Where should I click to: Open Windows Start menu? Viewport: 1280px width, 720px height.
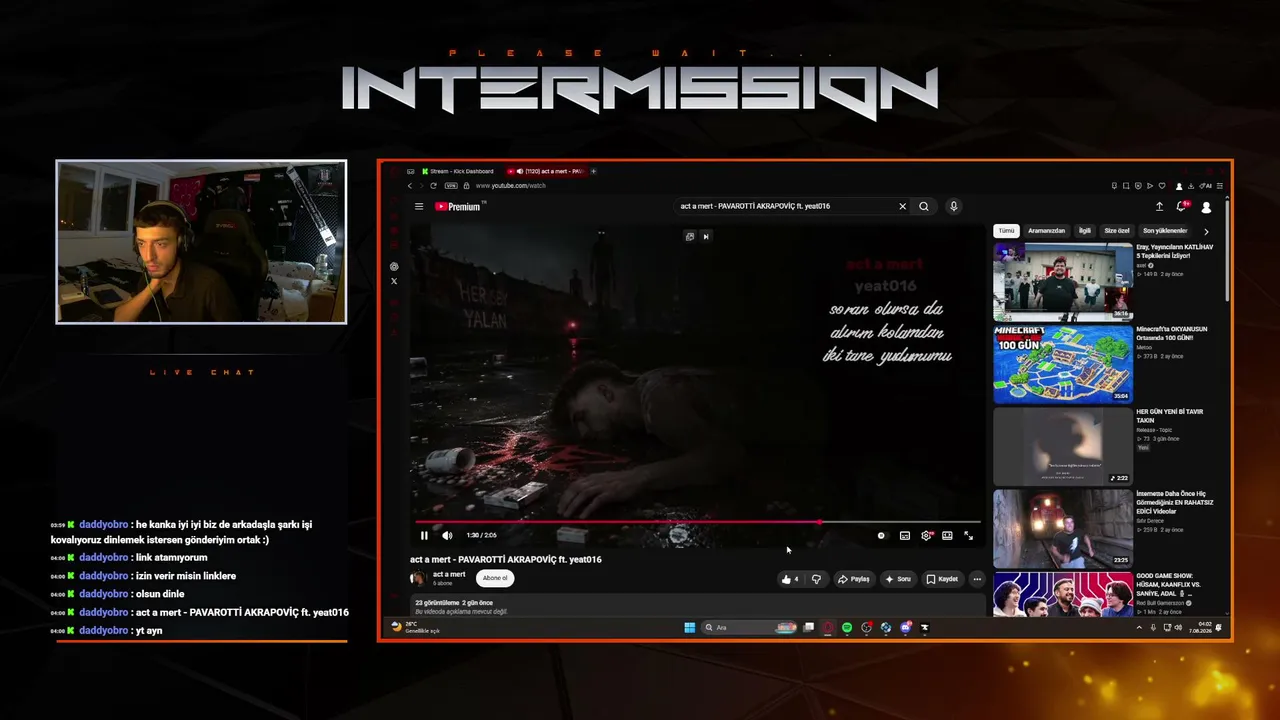click(689, 628)
